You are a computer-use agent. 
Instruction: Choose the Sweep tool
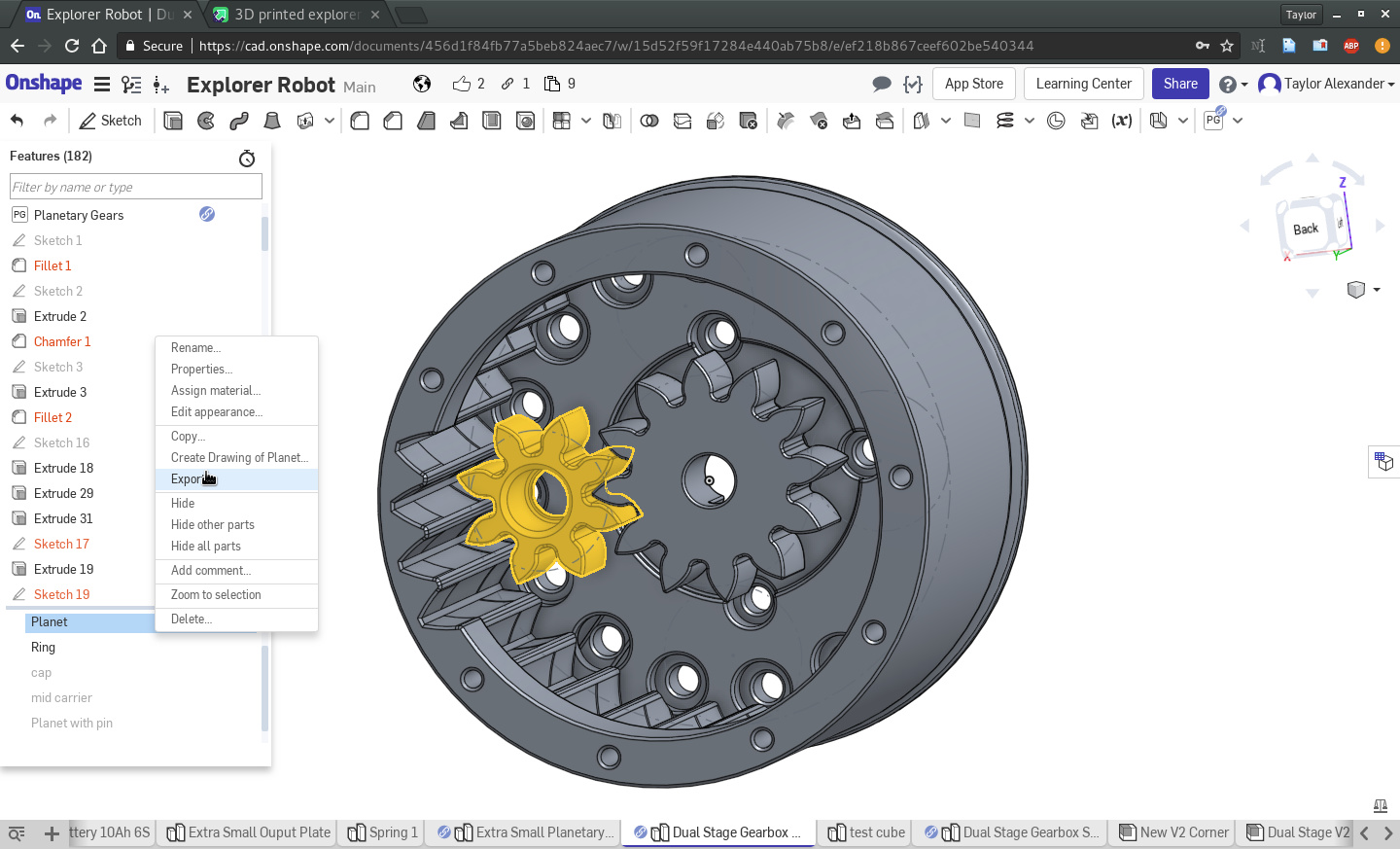pos(239,121)
